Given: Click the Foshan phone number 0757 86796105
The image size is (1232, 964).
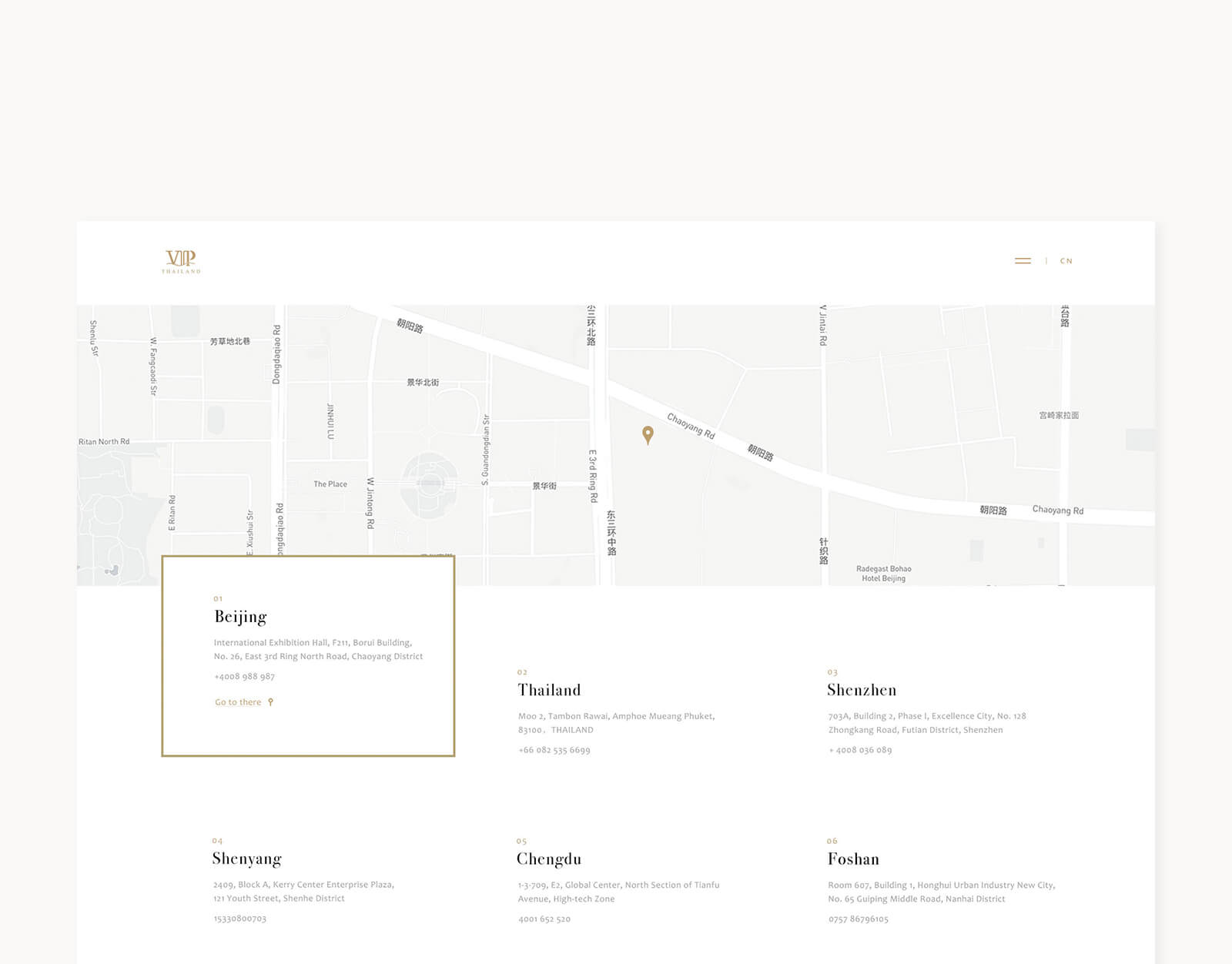Looking at the screenshot, I should click(x=859, y=919).
